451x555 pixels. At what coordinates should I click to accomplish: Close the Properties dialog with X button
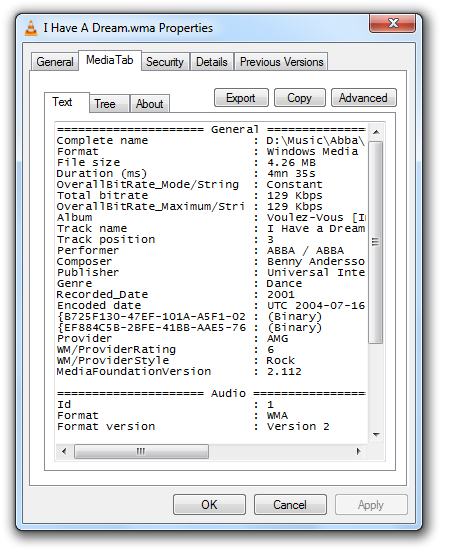click(x=392, y=23)
